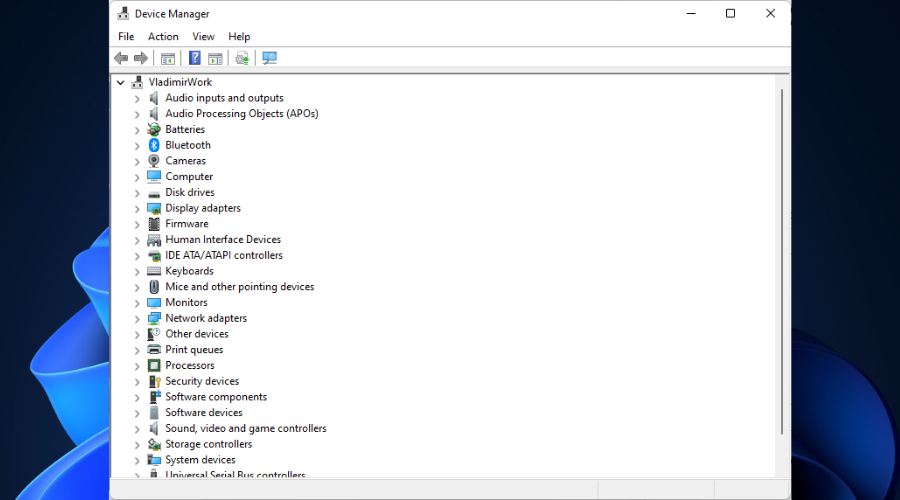
Task: Select the Cameras label
Action: tap(185, 161)
